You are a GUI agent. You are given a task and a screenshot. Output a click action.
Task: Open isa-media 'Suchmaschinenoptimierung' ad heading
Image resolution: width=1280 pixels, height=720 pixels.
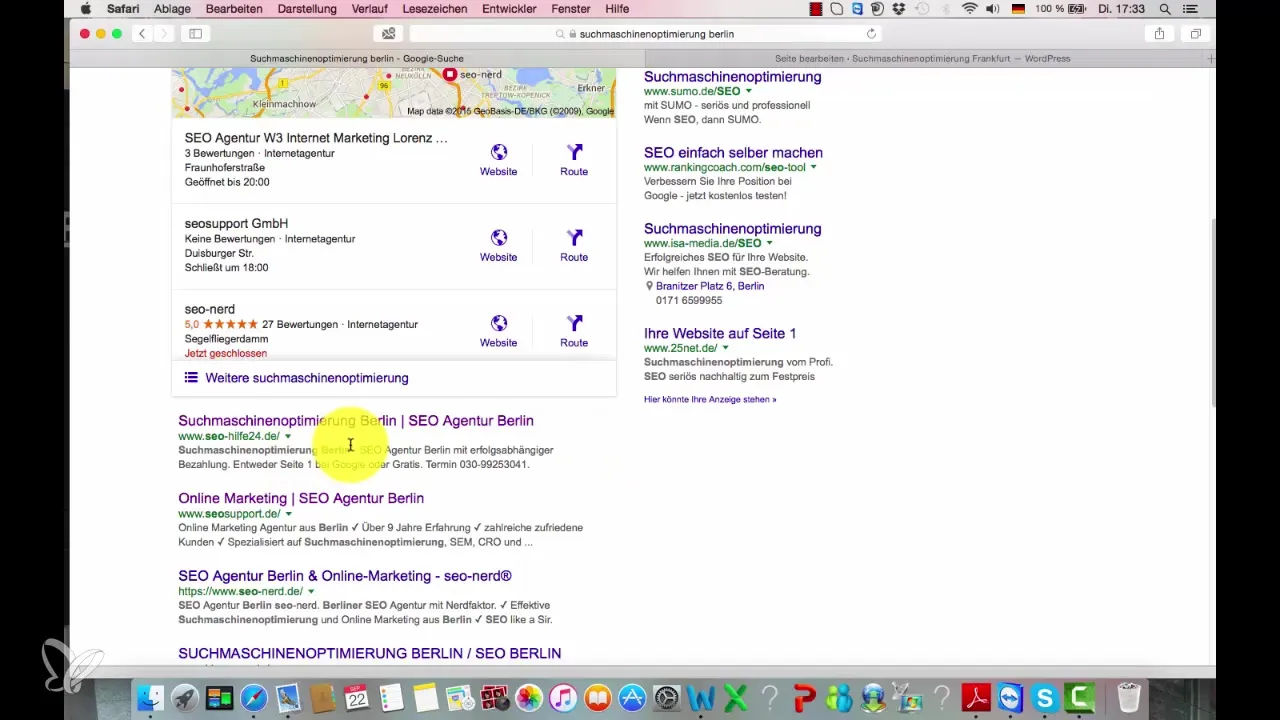pyautogui.click(x=733, y=229)
